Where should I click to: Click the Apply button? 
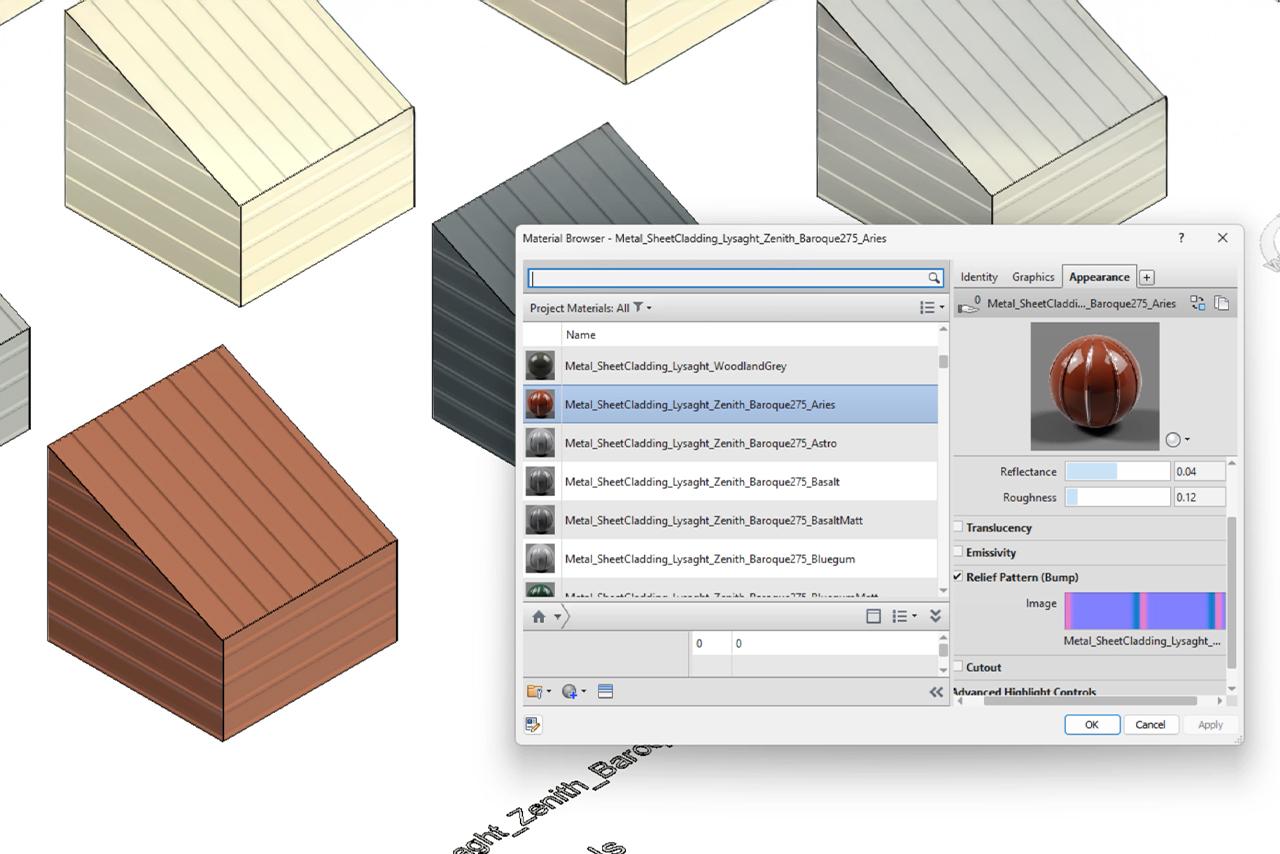pos(1210,725)
